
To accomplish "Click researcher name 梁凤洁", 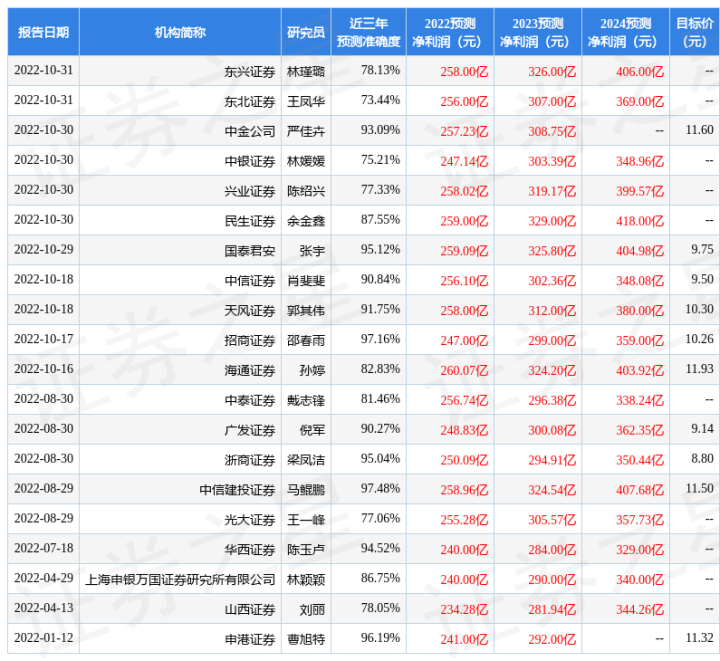I will pos(306,460).
